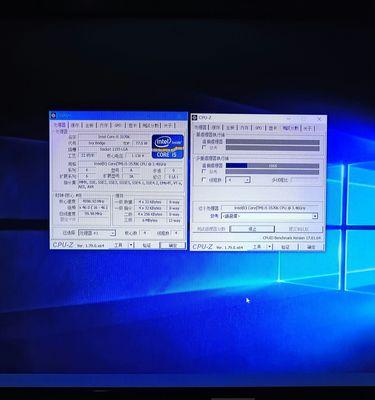375x400 pixels.
Task: Enable the reference checkbox under single-thread benchmark
Action: pos(204,147)
